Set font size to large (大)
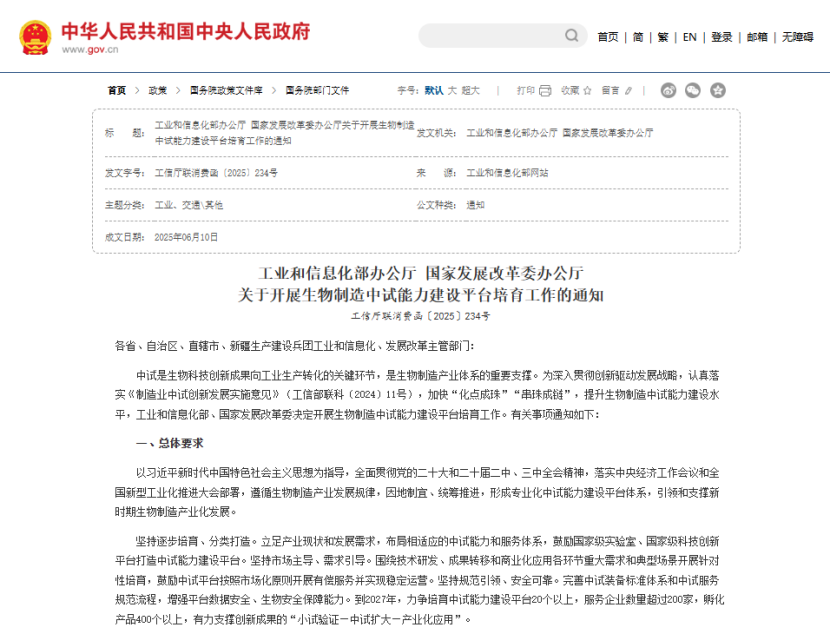The width and height of the screenshot is (831, 634). pos(451,90)
